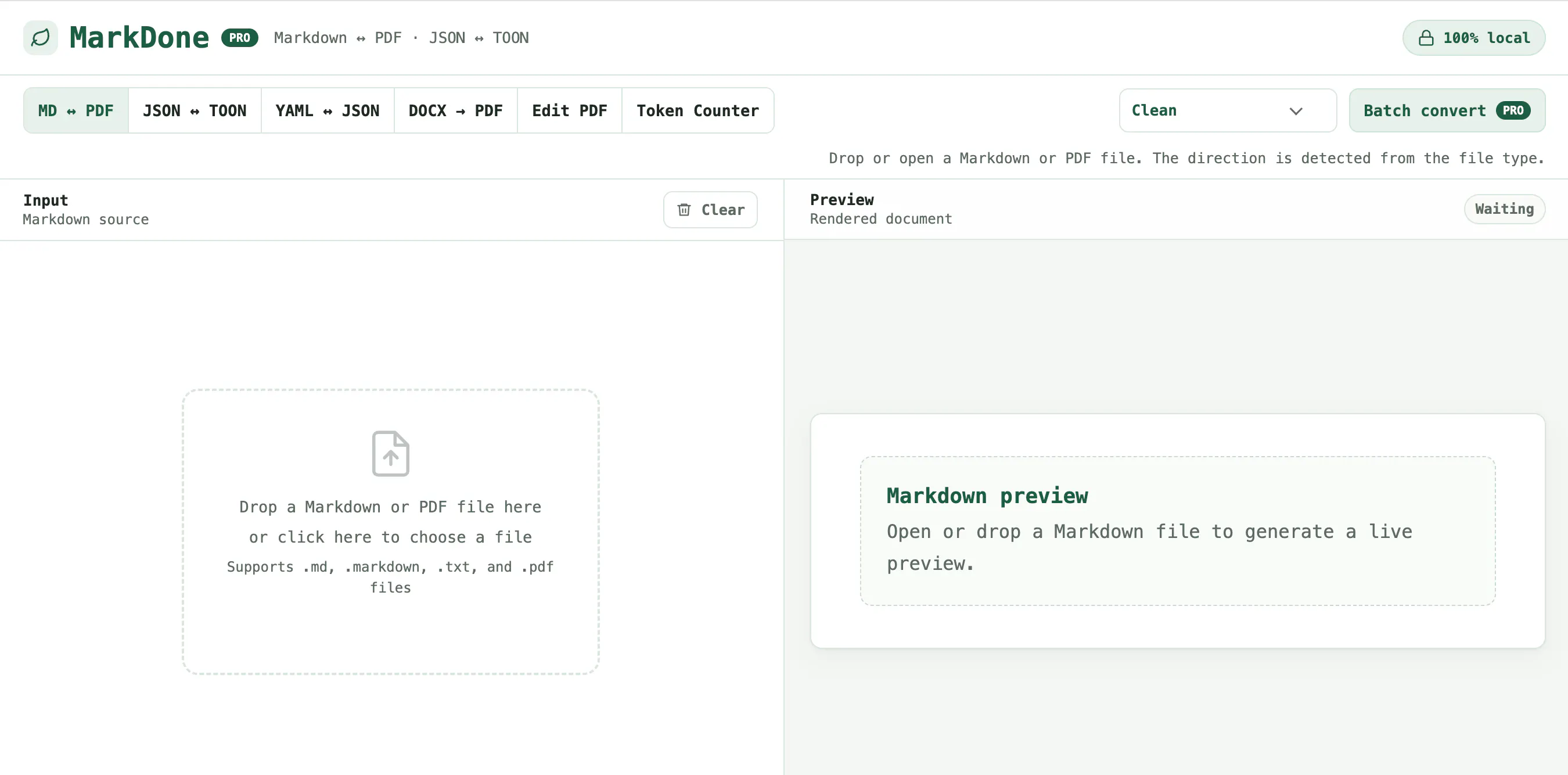Viewport: 1568px width, 775px height.
Task: Click the 'Preview' panel heading
Action: click(842, 200)
